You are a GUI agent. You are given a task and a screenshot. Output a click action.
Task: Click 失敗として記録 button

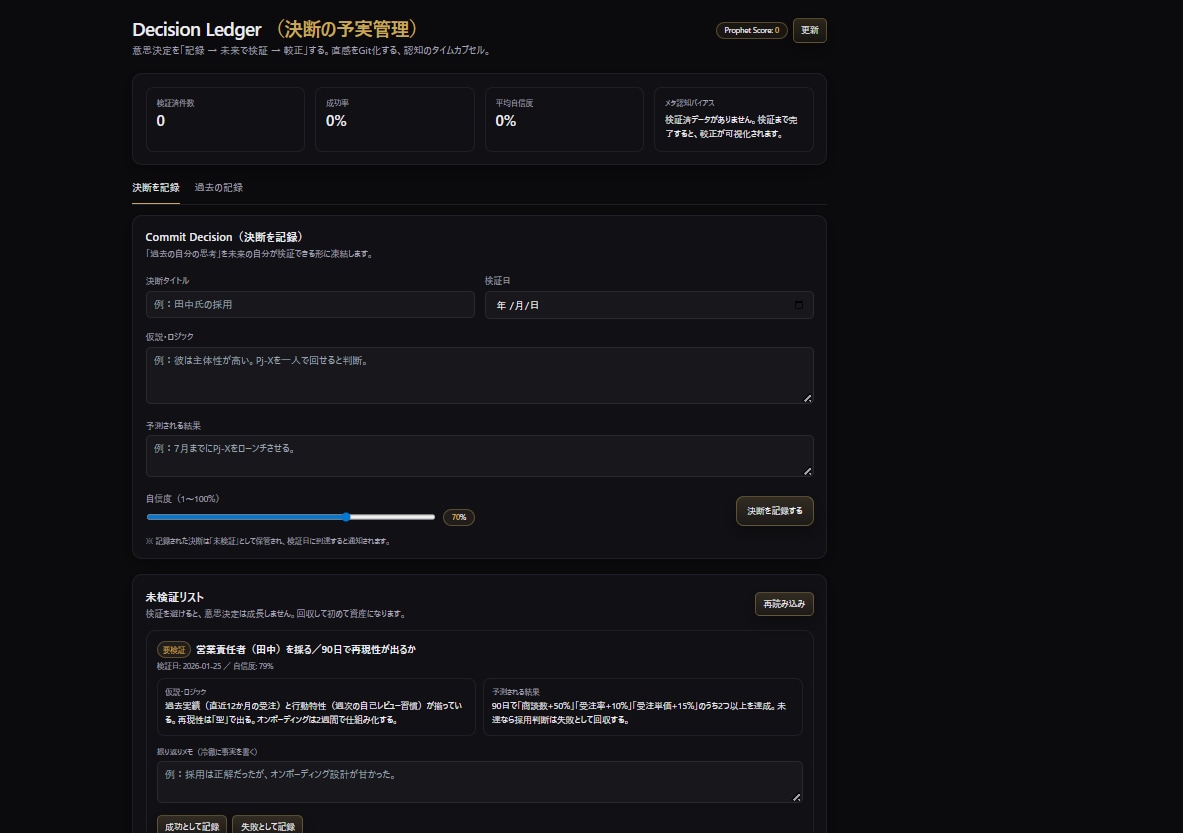[267, 826]
